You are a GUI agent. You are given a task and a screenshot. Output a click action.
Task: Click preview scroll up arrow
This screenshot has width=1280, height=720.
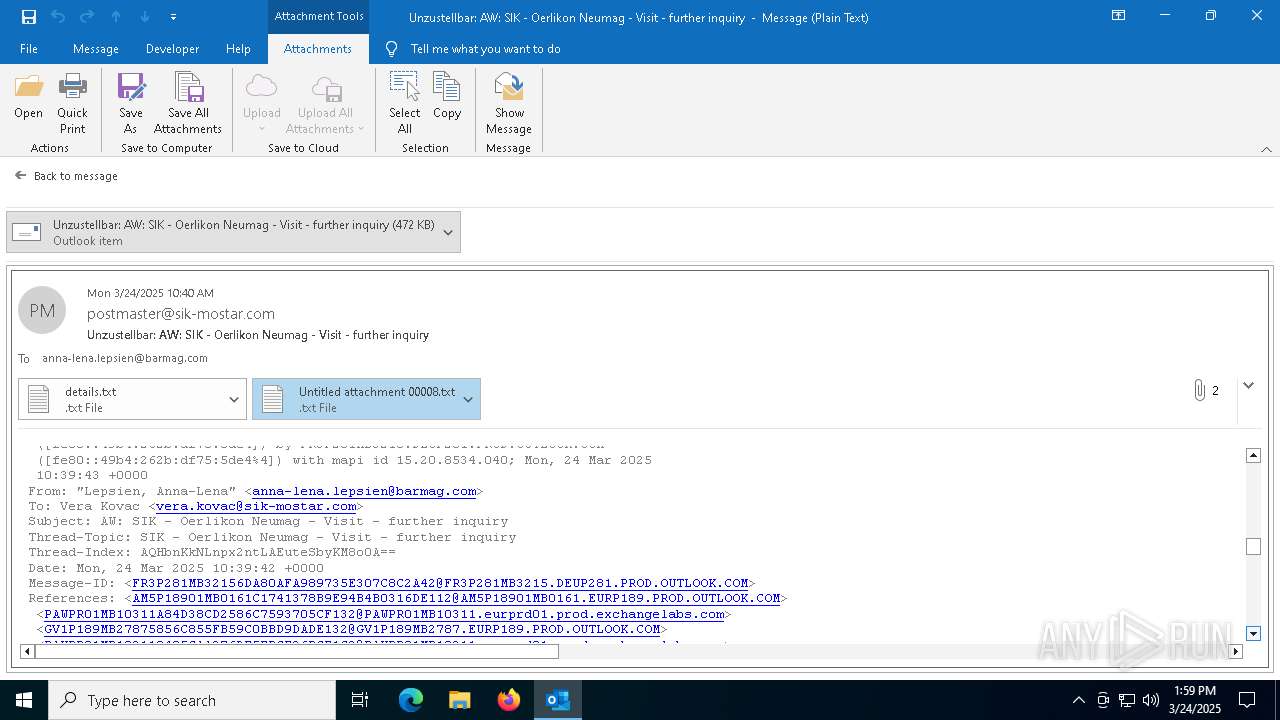pos(1253,455)
